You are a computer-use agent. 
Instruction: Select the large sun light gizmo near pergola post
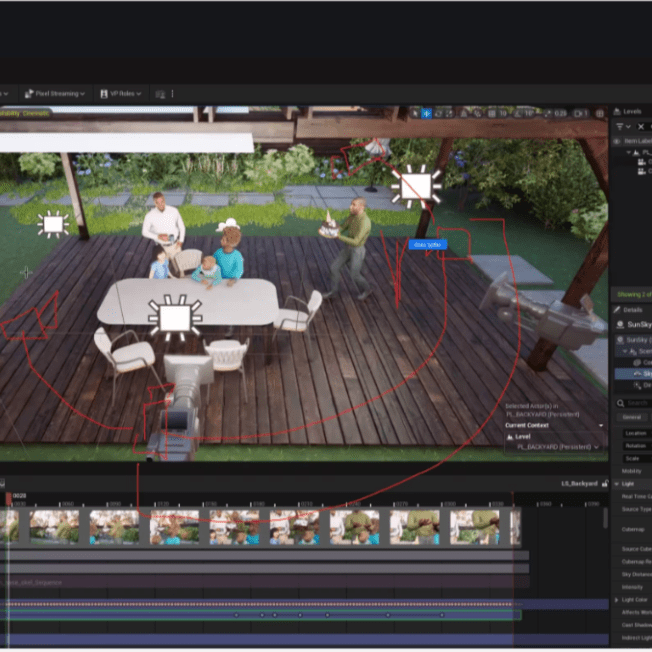point(416,186)
